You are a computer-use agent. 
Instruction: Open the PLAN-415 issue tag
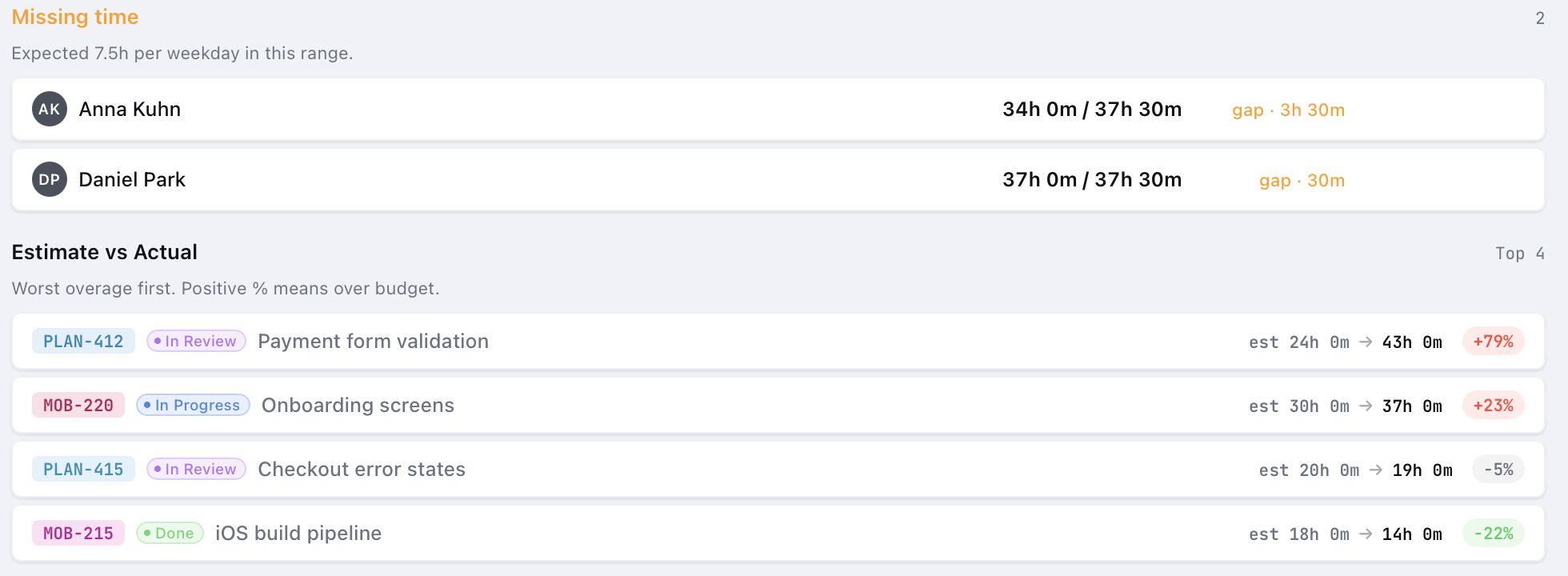[83, 469]
